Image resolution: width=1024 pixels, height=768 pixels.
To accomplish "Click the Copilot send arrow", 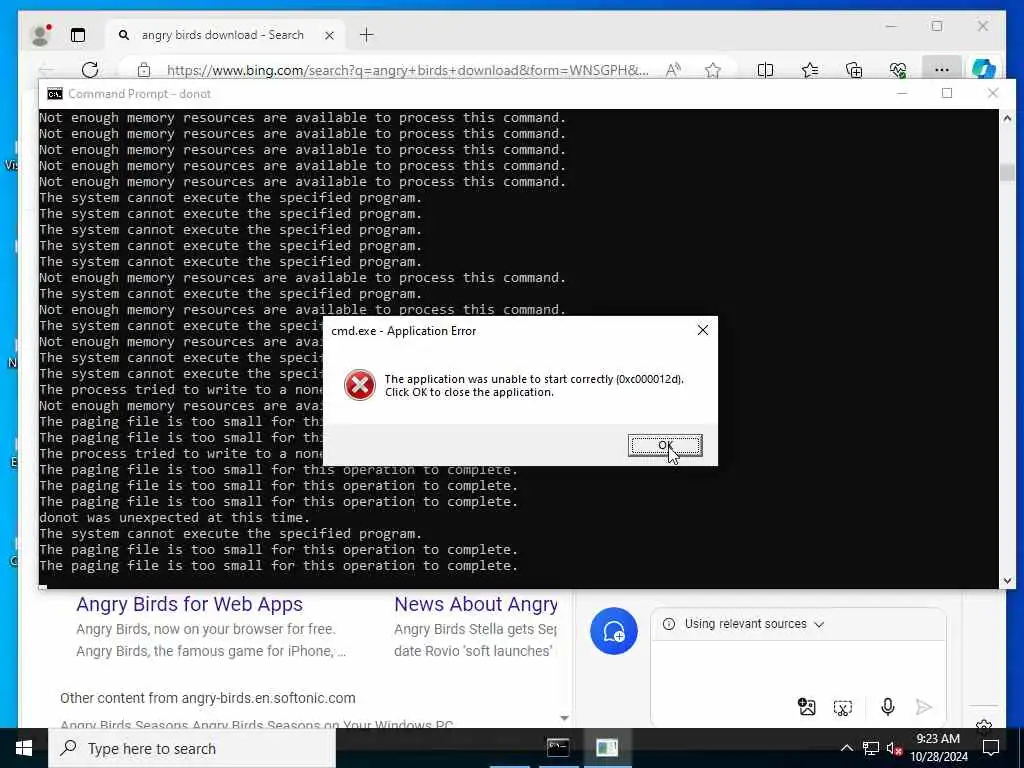I will 923,707.
